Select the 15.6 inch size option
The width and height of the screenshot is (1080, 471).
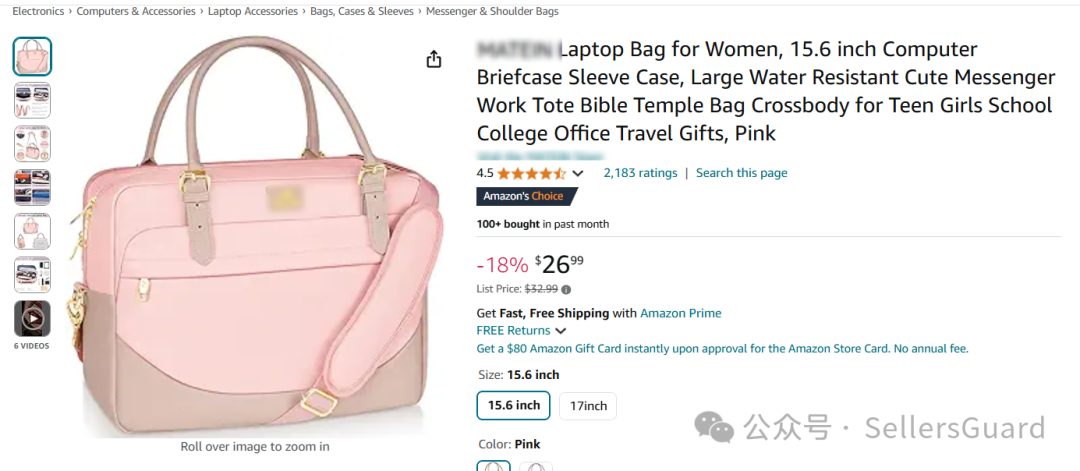[514, 405]
